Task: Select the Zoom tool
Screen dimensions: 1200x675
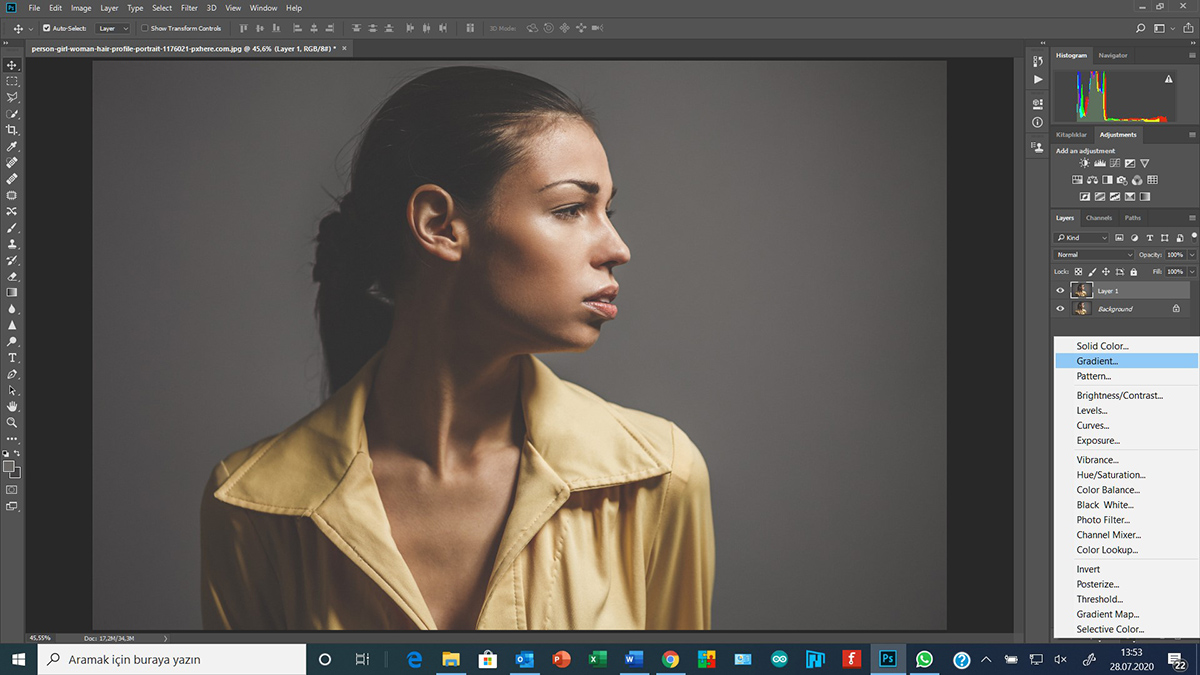Action: point(12,422)
